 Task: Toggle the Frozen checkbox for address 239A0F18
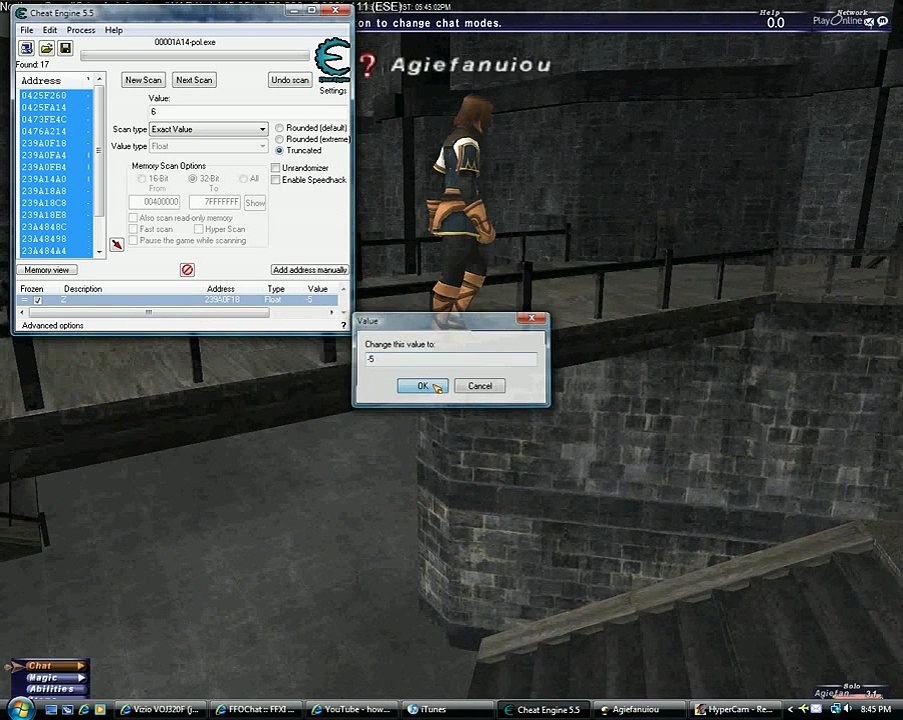[x=37, y=300]
